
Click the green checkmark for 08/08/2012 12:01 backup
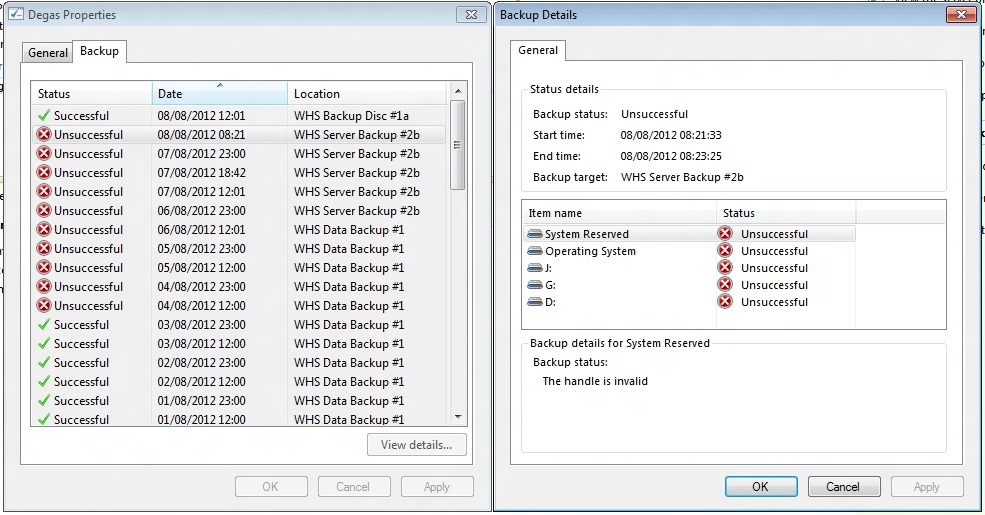point(43,116)
